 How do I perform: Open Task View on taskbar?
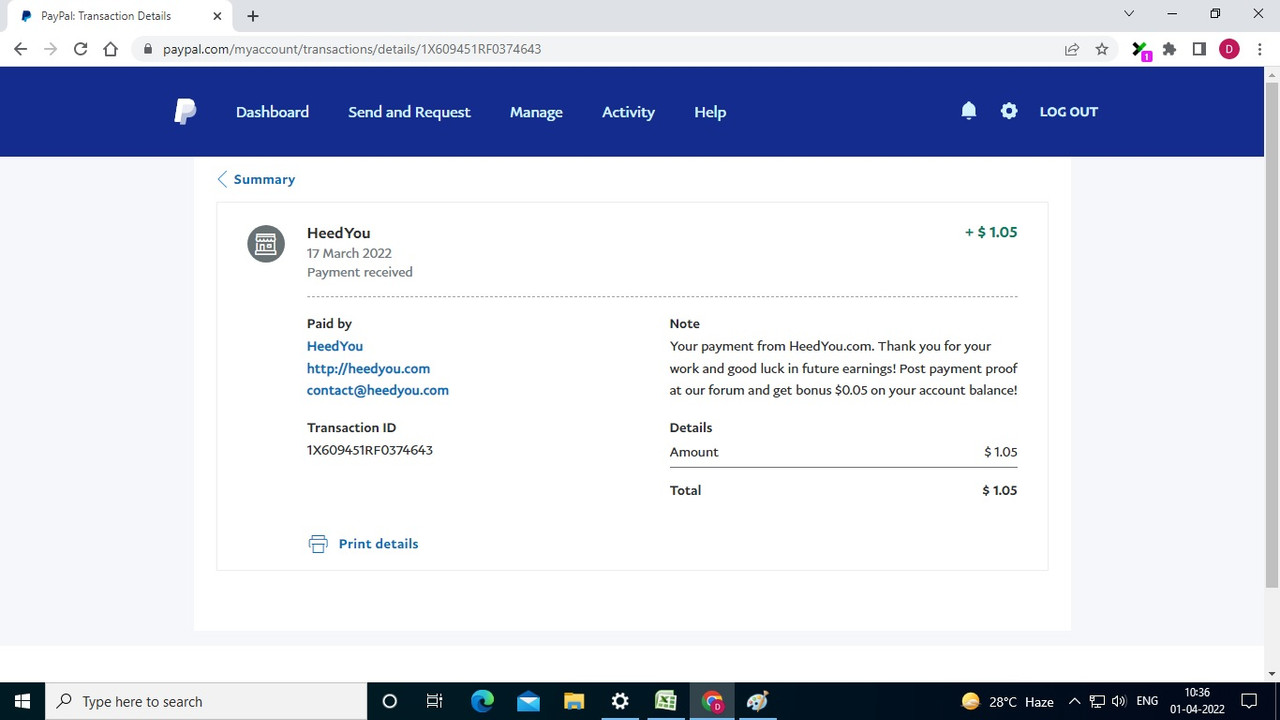(435, 701)
